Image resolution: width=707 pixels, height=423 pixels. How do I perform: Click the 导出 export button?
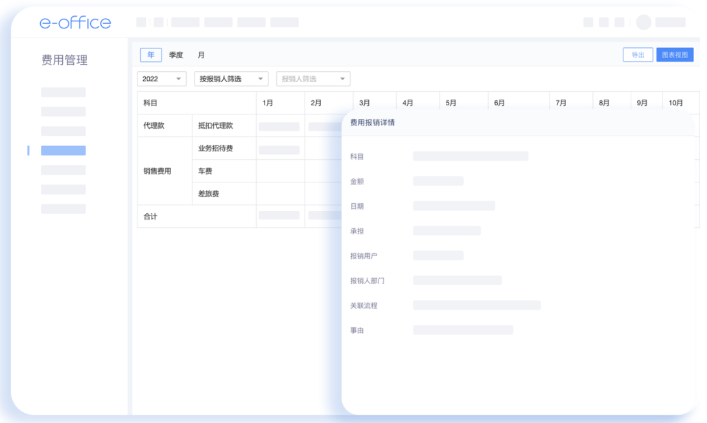(x=638, y=55)
